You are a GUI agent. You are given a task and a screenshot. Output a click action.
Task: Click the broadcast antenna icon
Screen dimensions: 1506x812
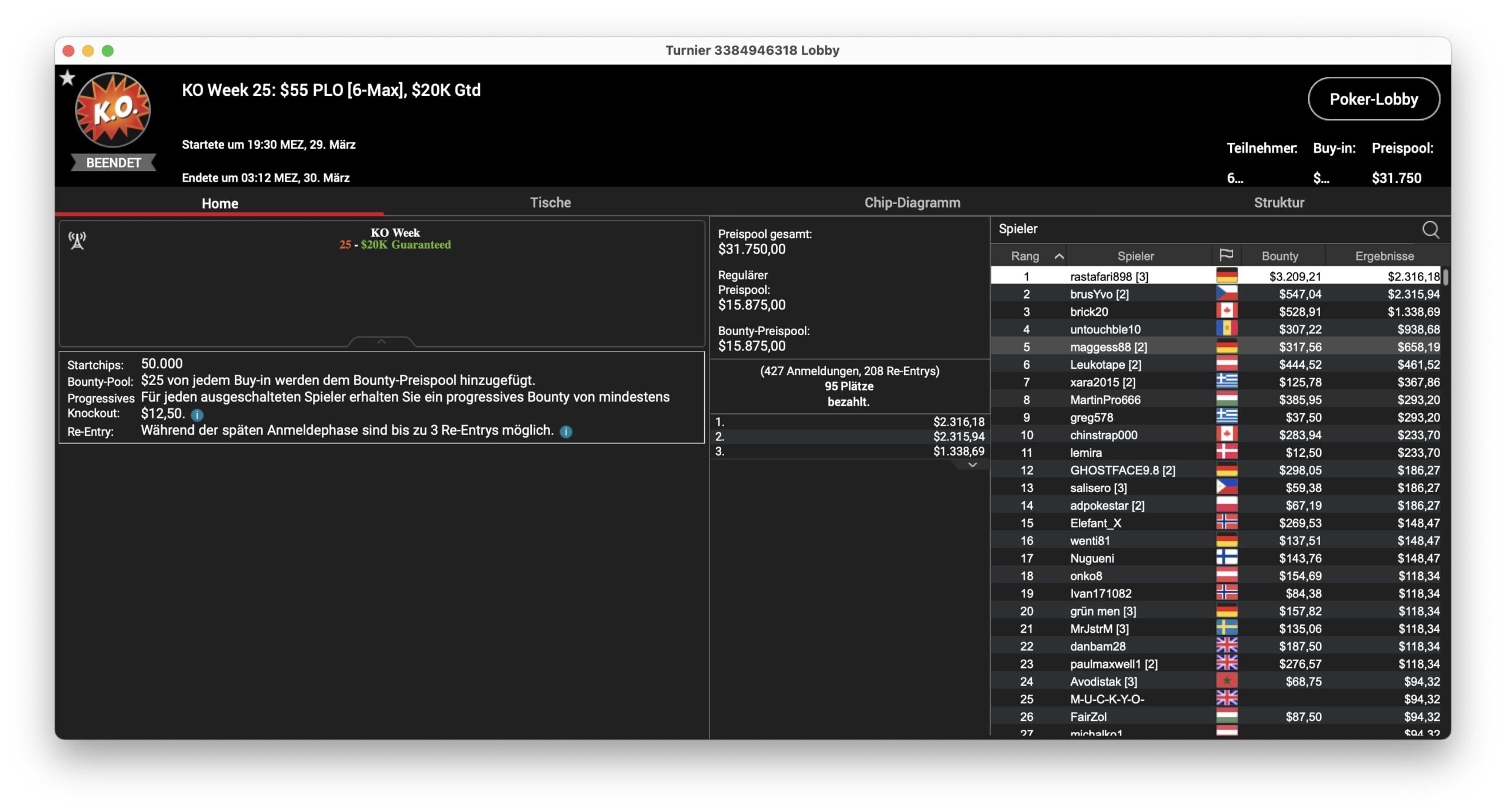click(77, 240)
